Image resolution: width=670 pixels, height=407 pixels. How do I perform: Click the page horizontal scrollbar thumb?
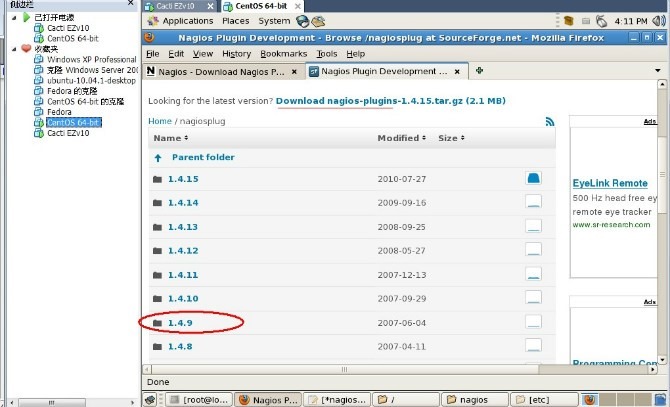(345, 369)
